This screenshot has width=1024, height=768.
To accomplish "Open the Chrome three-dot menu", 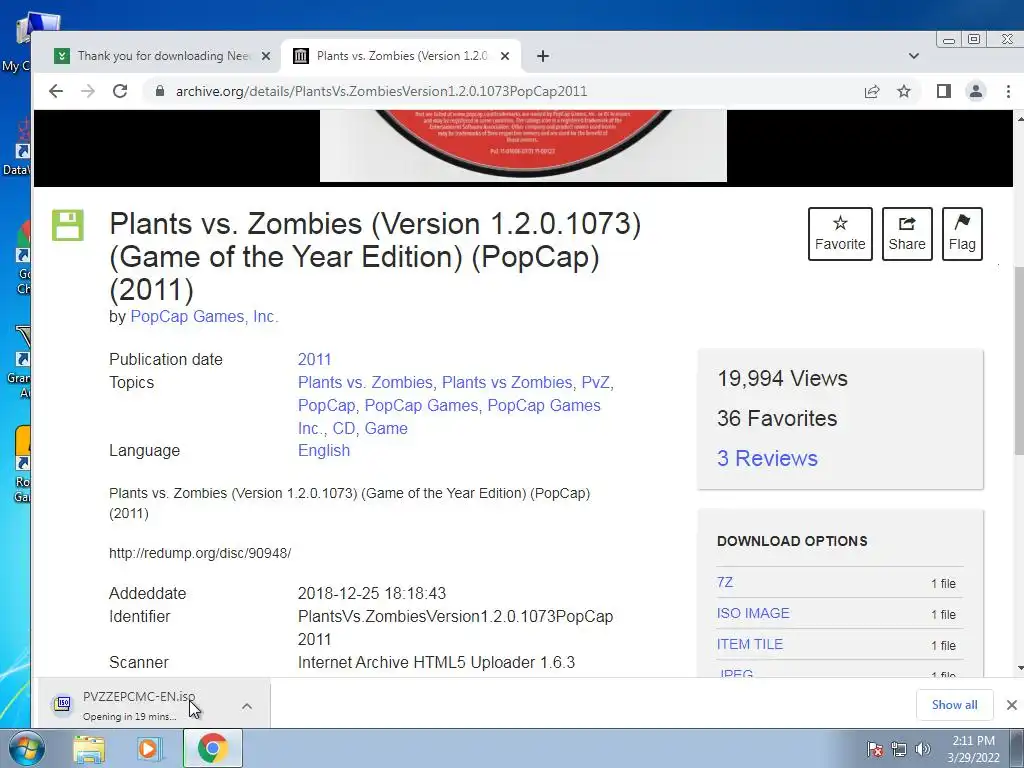I will pyautogui.click(x=1008, y=91).
